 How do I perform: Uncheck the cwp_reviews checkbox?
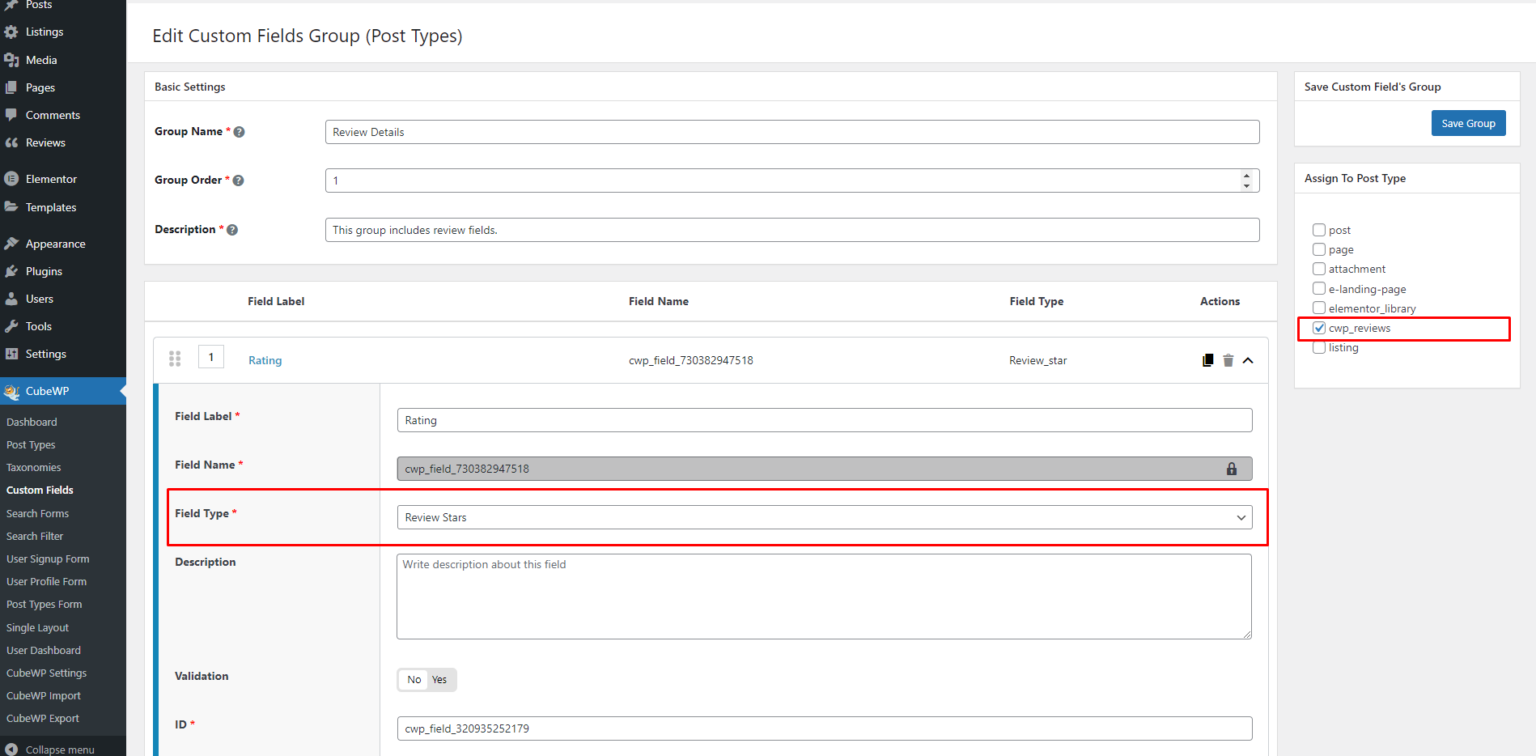coord(1318,327)
